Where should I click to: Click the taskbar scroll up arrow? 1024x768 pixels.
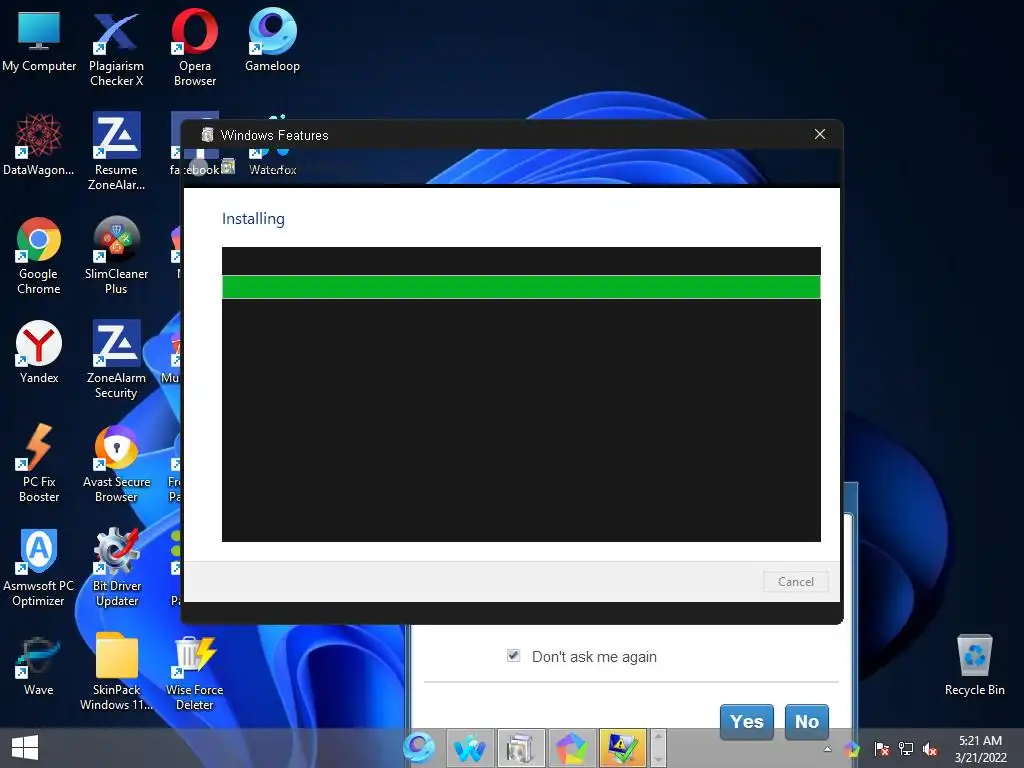(658, 738)
